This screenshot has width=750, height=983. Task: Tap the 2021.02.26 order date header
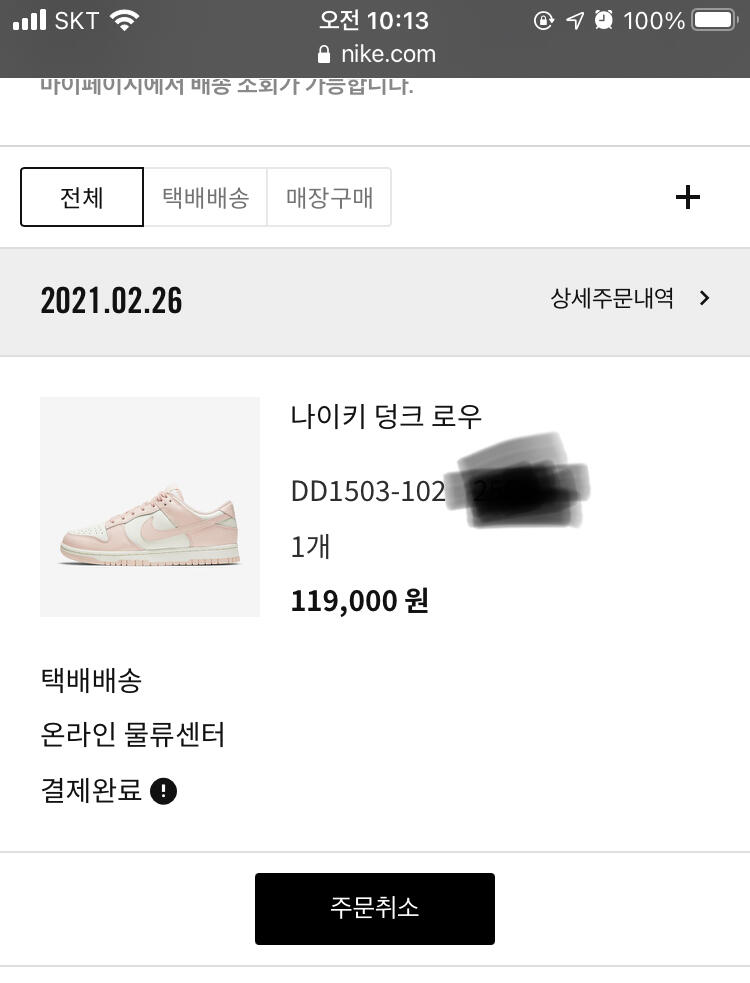pos(111,300)
